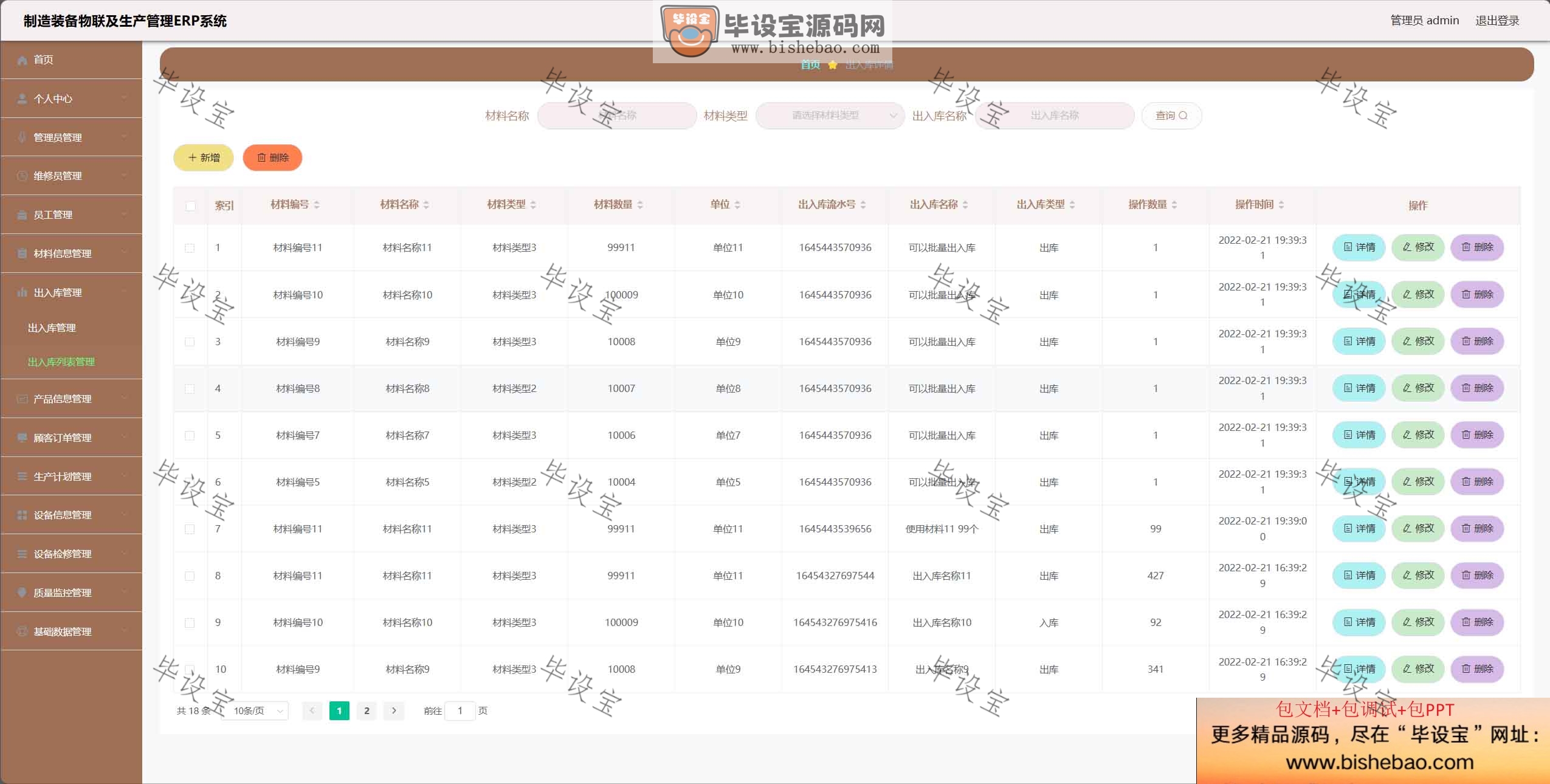Screen dimensions: 1550x784
Task: Click the 产品信息管理 icon in sidebar
Action: 22,399
